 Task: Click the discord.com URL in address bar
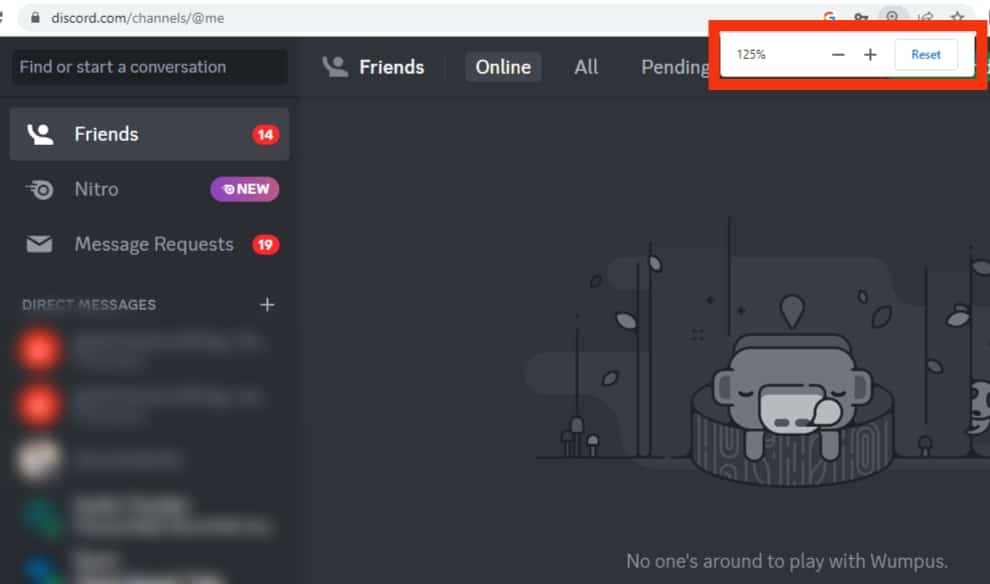138,18
